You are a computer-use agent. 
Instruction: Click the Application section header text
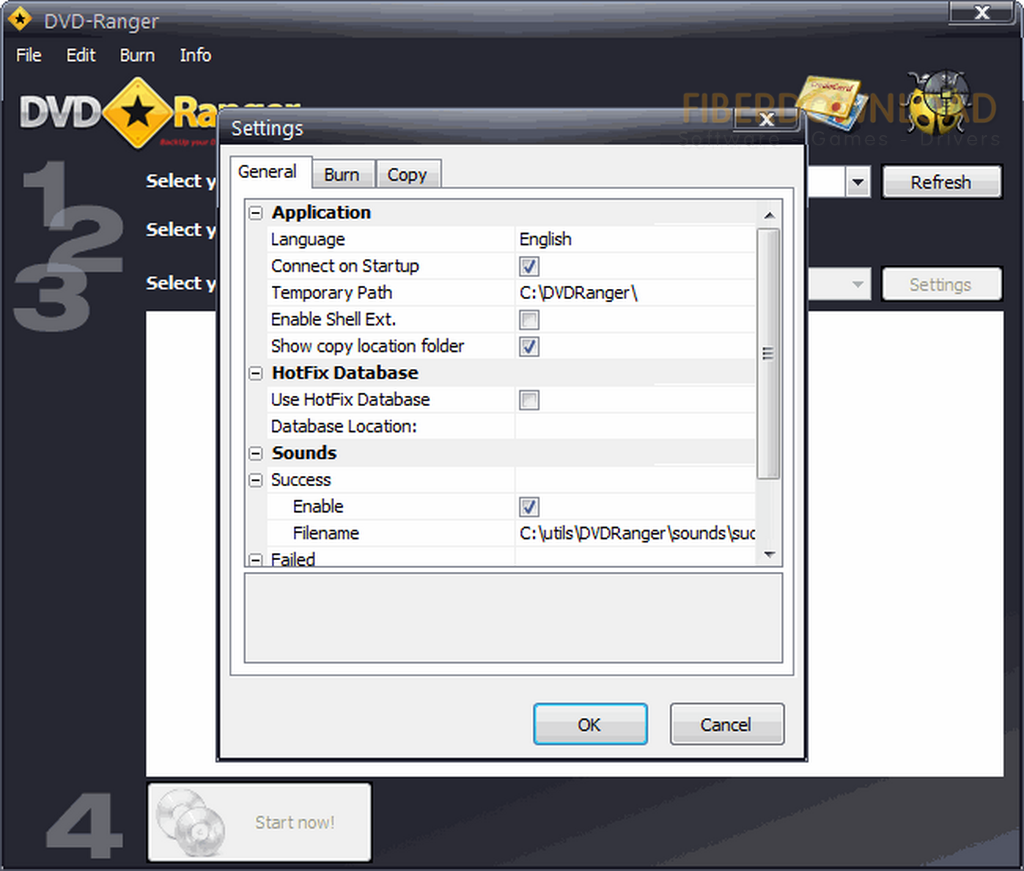[x=321, y=213]
